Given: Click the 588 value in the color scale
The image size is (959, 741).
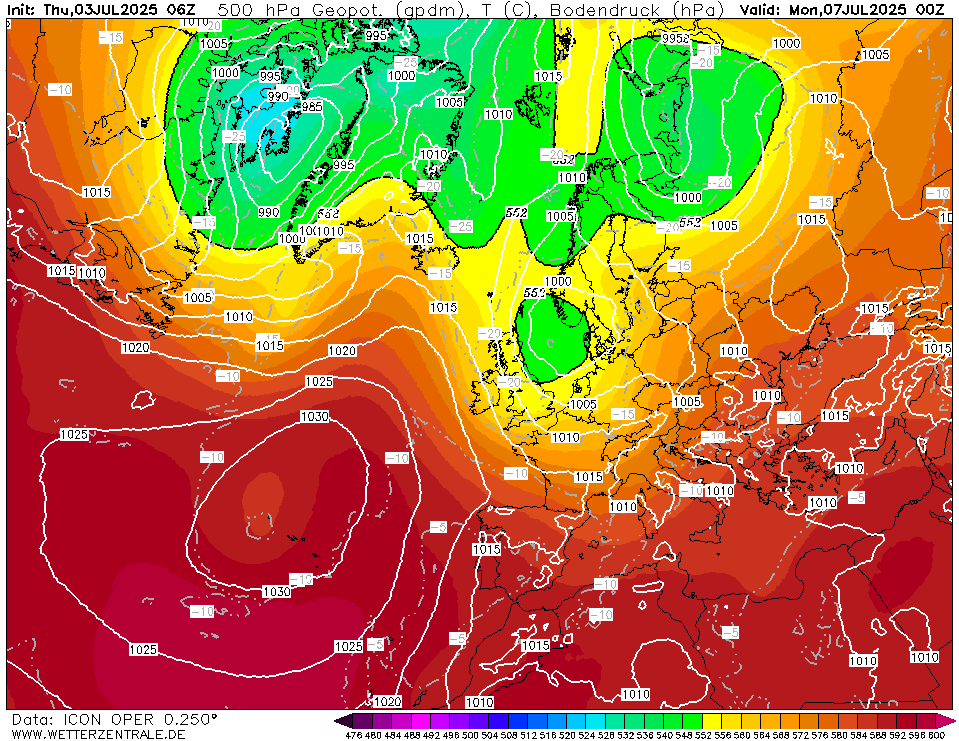Looking at the screenshot, I should click(x=878, y=735).
